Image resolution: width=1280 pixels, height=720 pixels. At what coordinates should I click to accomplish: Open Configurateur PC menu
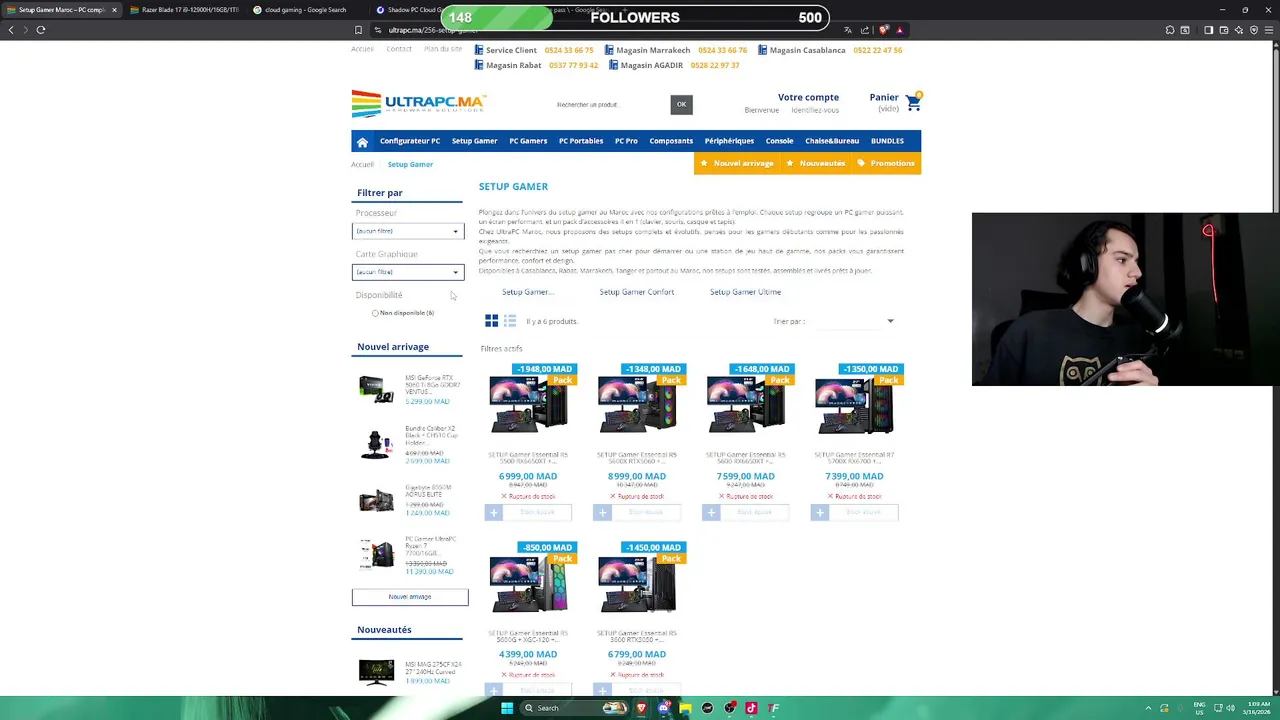[410, 141]
